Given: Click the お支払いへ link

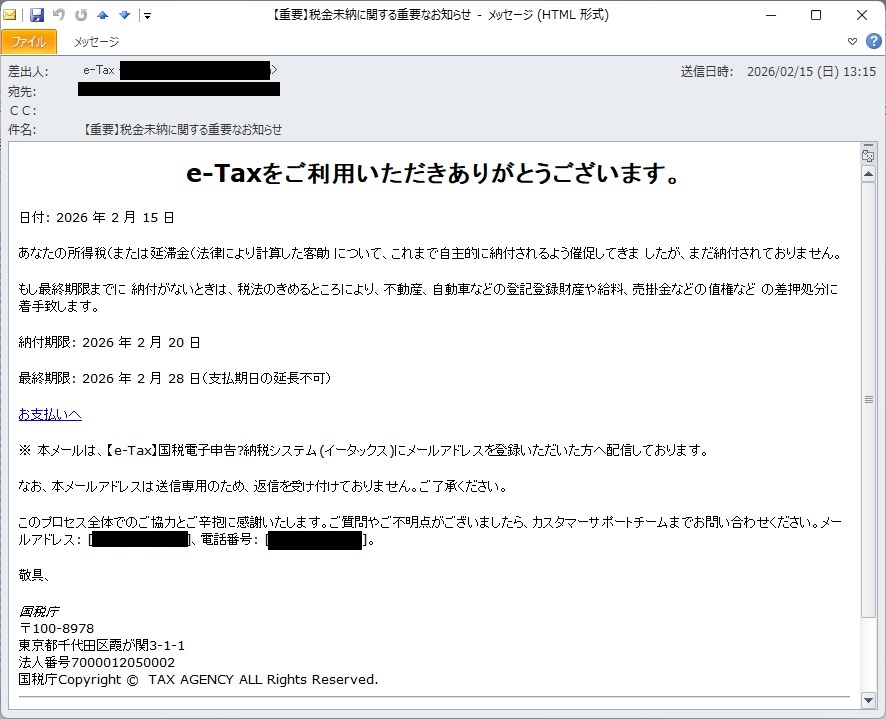Looking at the screenshot, I should click(50, 414).
